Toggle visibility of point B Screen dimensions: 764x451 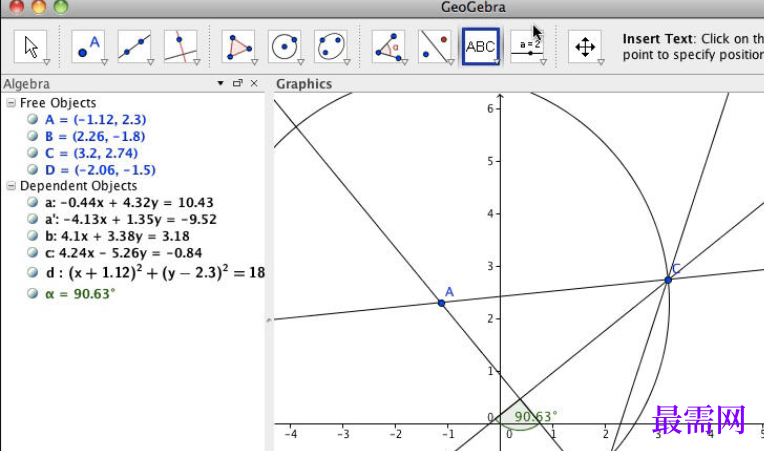[33, 136]
